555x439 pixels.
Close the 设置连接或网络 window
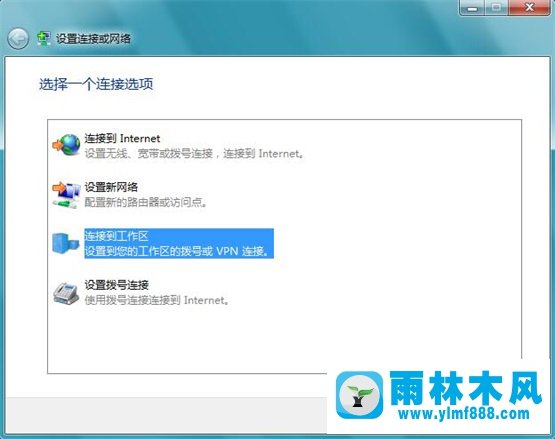pos(529,8)
